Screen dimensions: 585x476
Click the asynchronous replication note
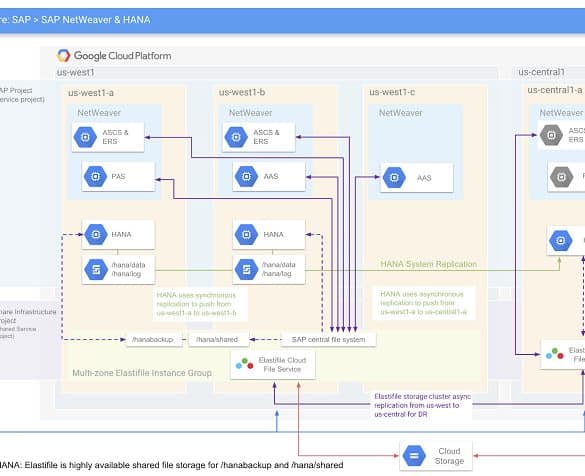tap(424, 303)
